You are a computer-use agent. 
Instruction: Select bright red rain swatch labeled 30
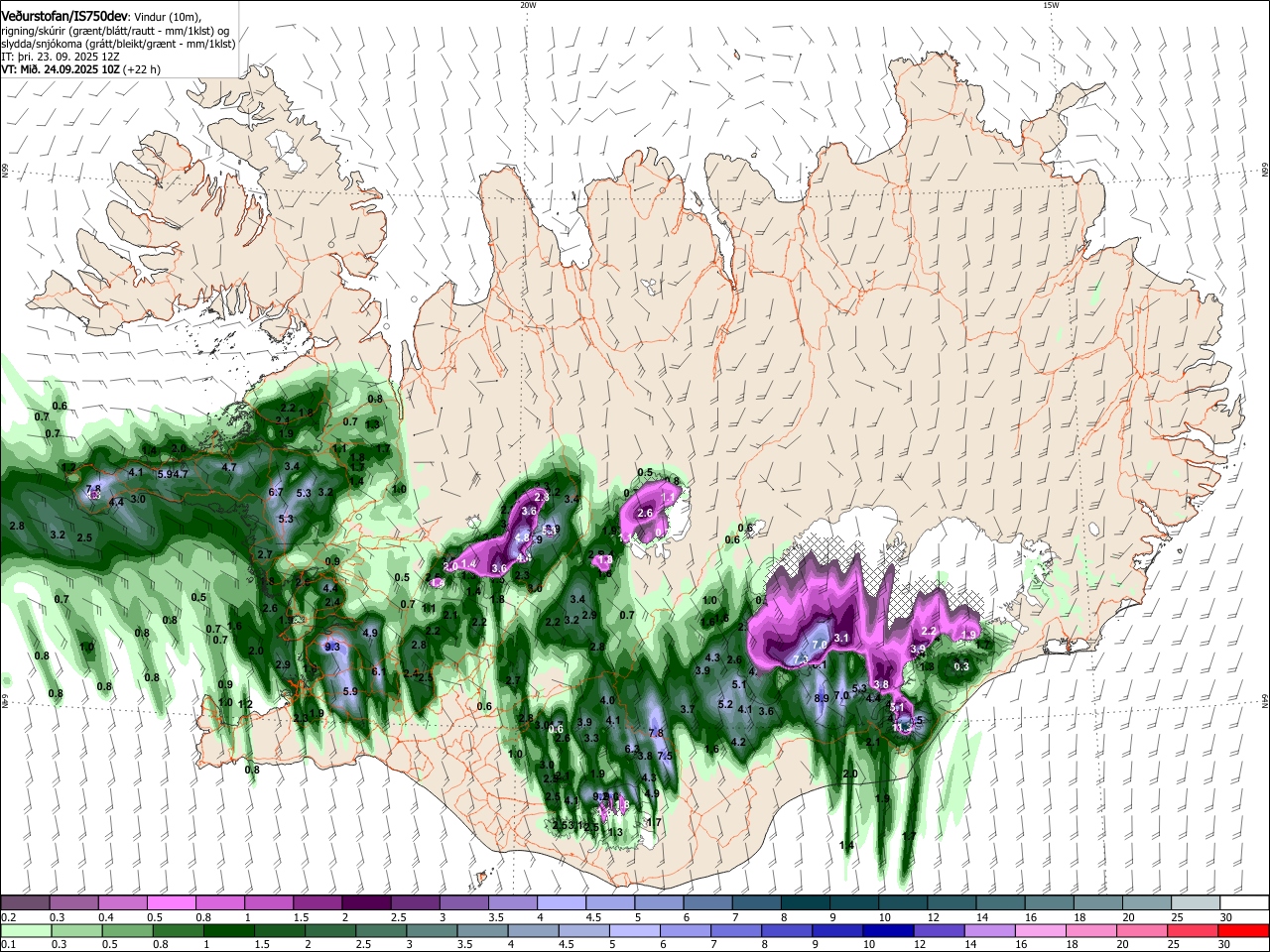tap(1242, 930)
